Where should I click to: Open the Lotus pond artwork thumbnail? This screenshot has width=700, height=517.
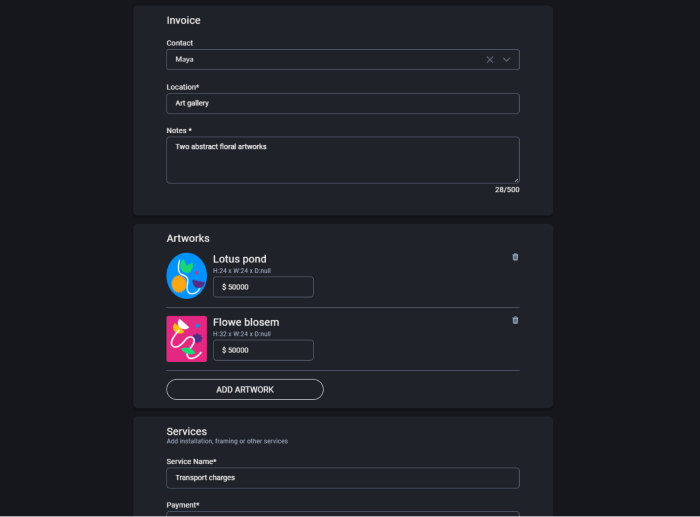187,276
